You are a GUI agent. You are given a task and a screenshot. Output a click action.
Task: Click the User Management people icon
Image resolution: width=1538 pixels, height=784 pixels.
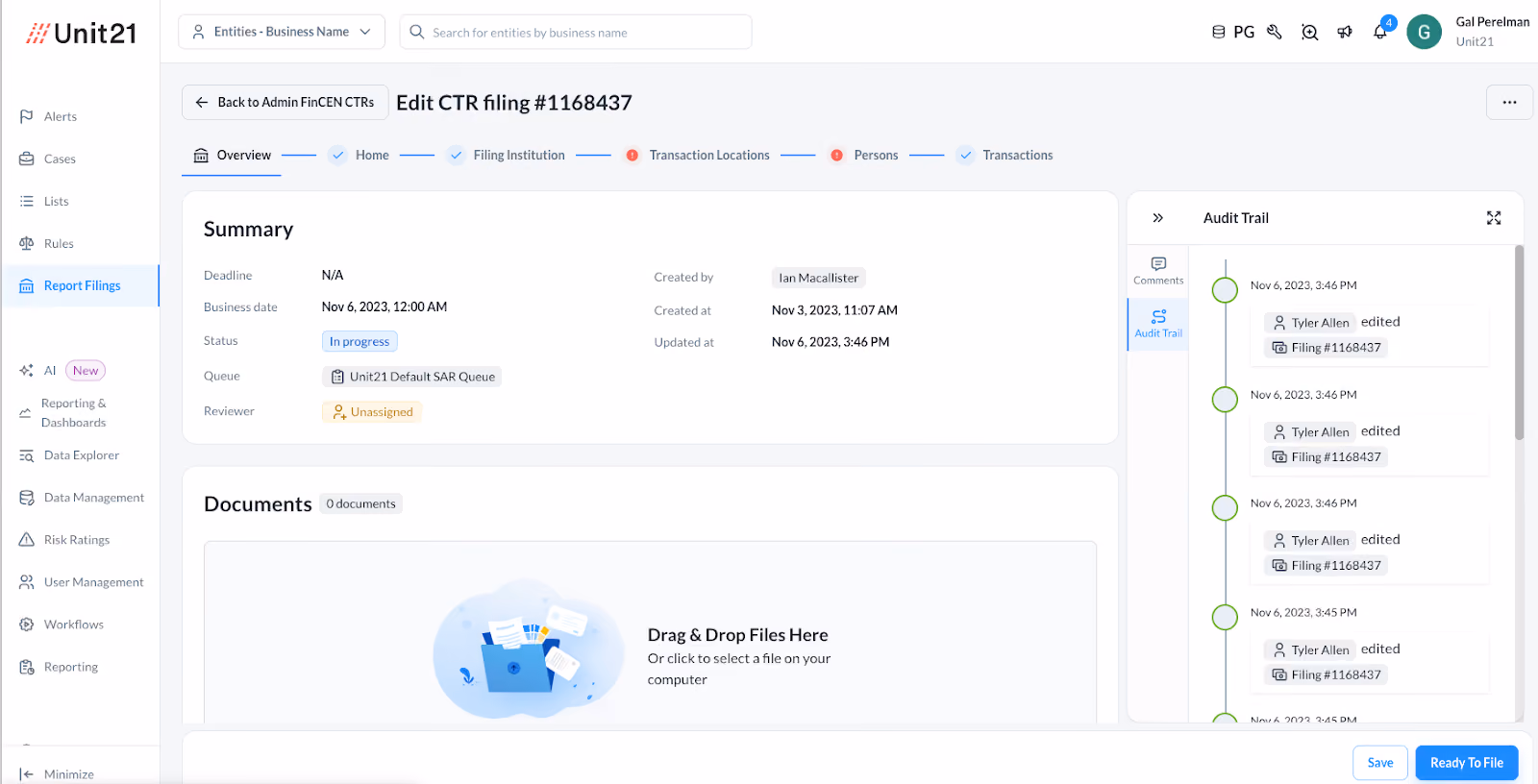[x=27, y=582]
